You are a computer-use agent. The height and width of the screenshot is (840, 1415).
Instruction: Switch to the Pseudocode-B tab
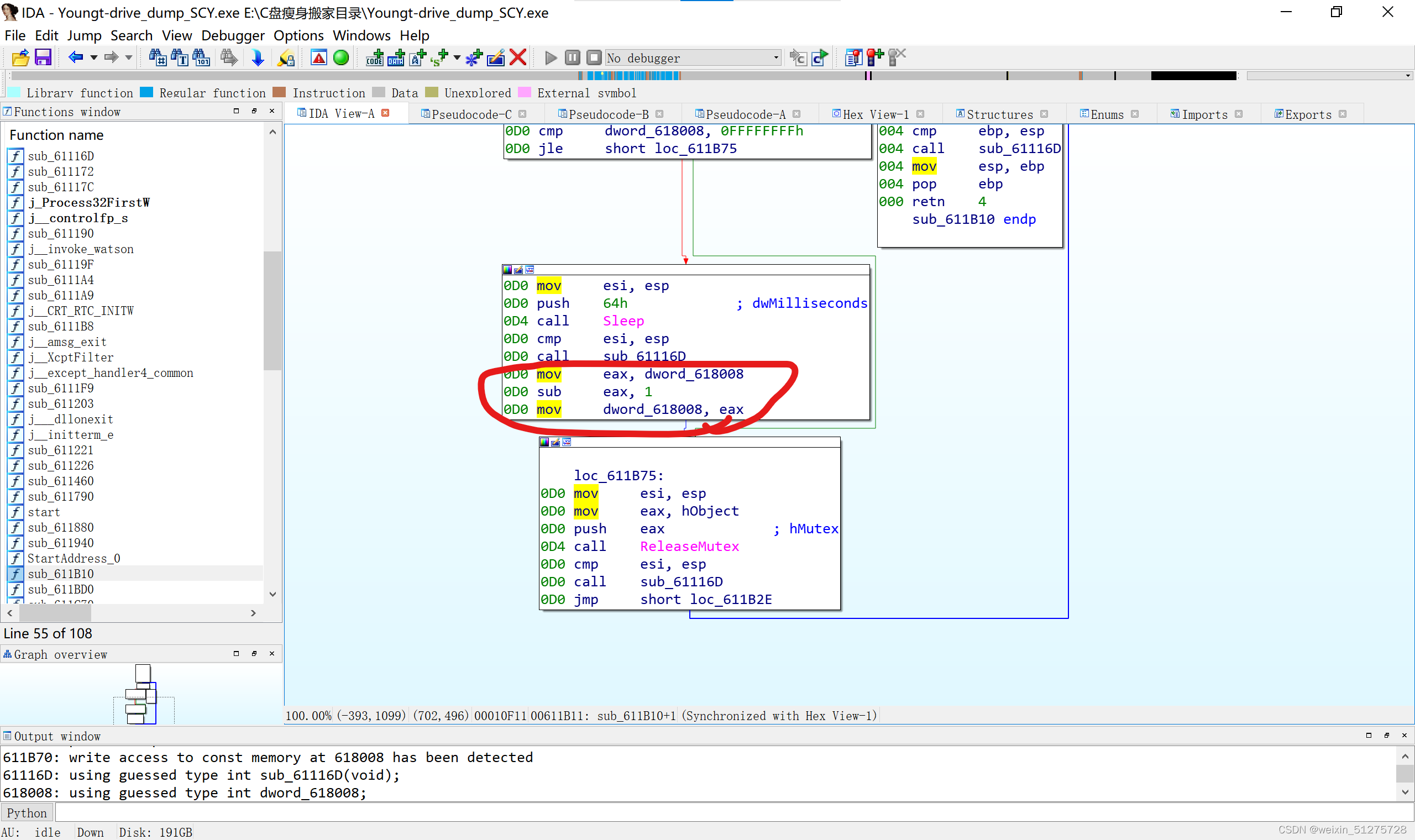[x=610, y=114]
